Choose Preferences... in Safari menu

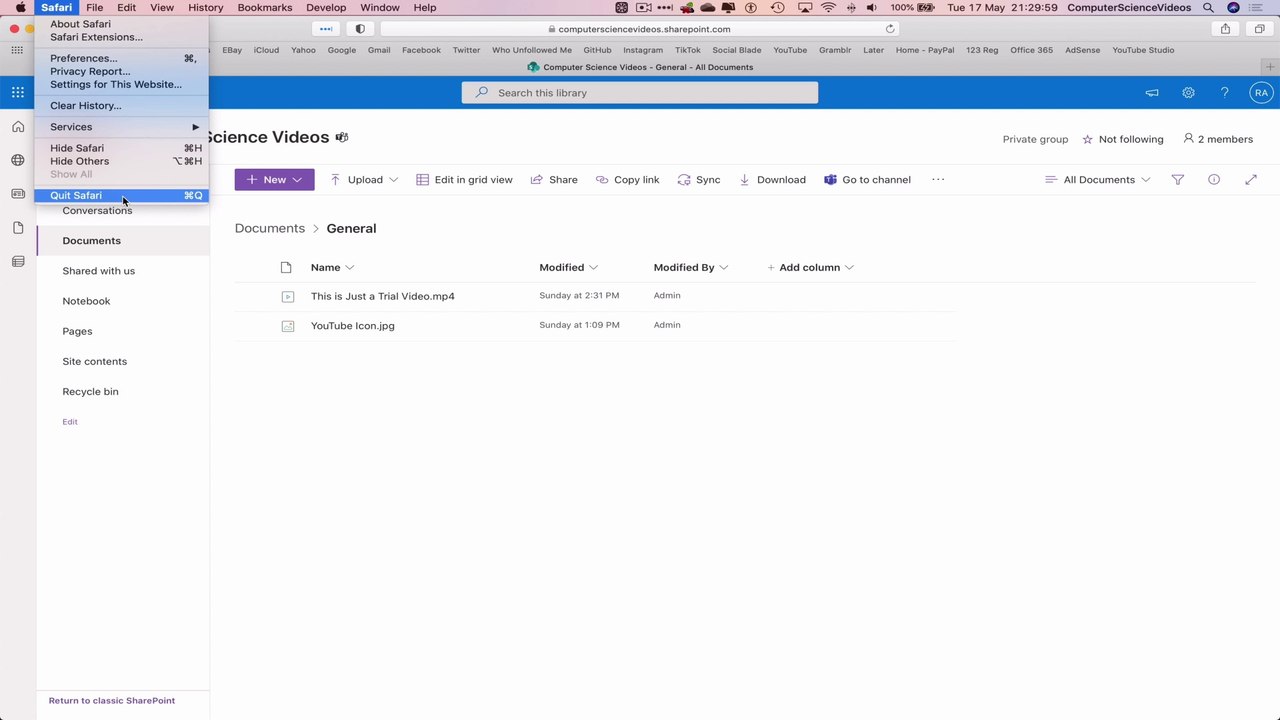point(122,58)
